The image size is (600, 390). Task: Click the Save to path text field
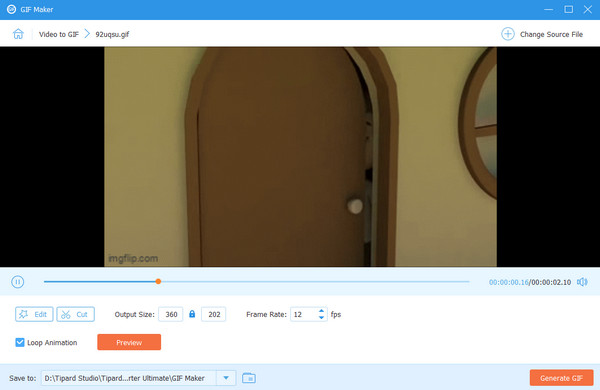click(129, 378)
